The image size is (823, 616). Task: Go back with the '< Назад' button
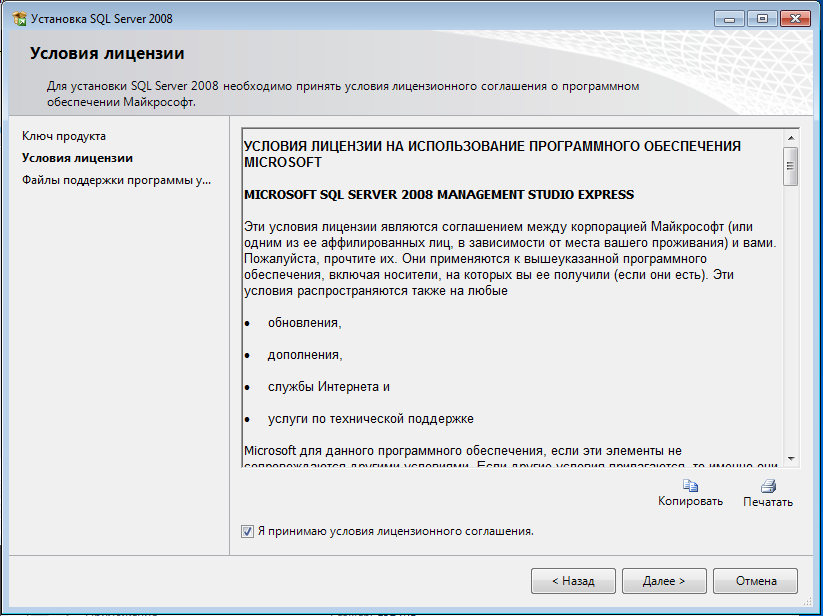point(573,581)
